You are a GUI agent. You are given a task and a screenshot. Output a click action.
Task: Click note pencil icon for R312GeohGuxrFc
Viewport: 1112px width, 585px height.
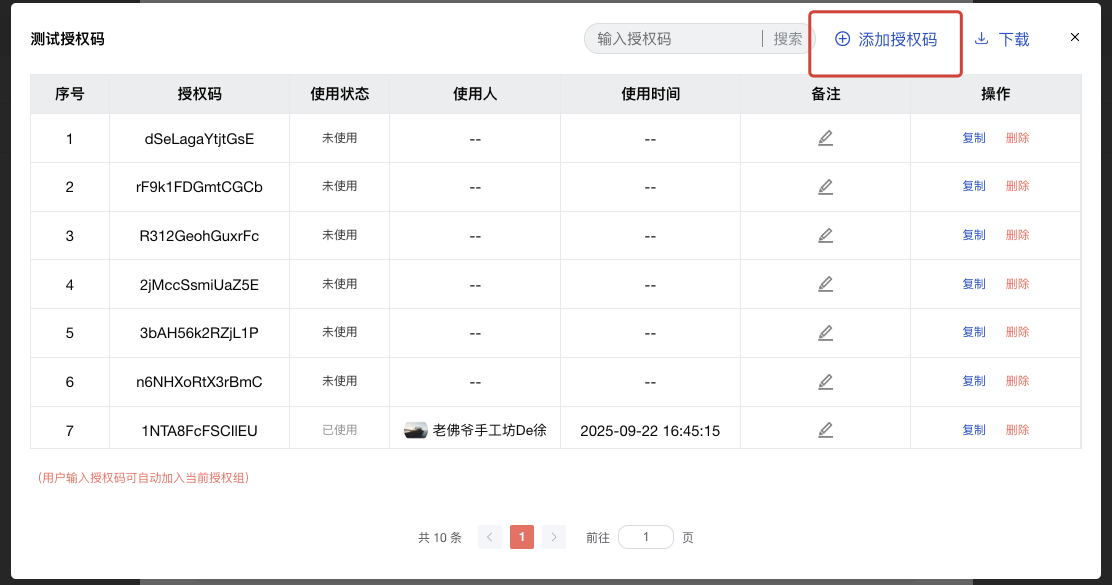(x=825, y=236)
